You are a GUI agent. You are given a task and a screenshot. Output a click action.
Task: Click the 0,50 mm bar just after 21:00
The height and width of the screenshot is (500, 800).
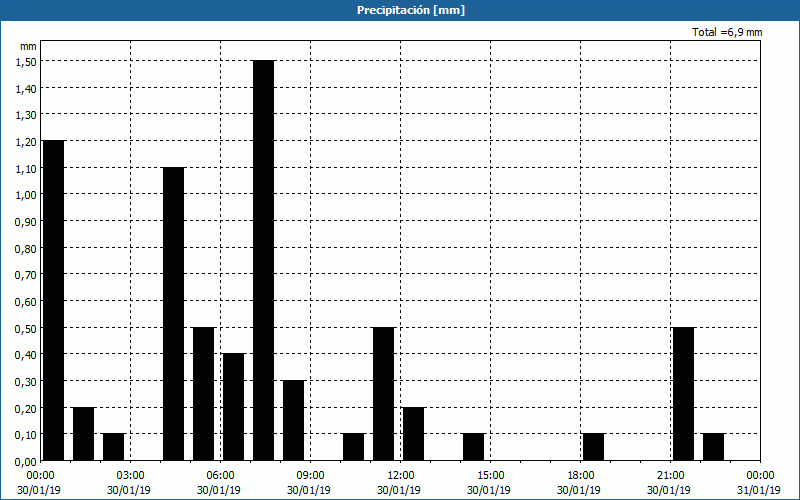[684, 394]
